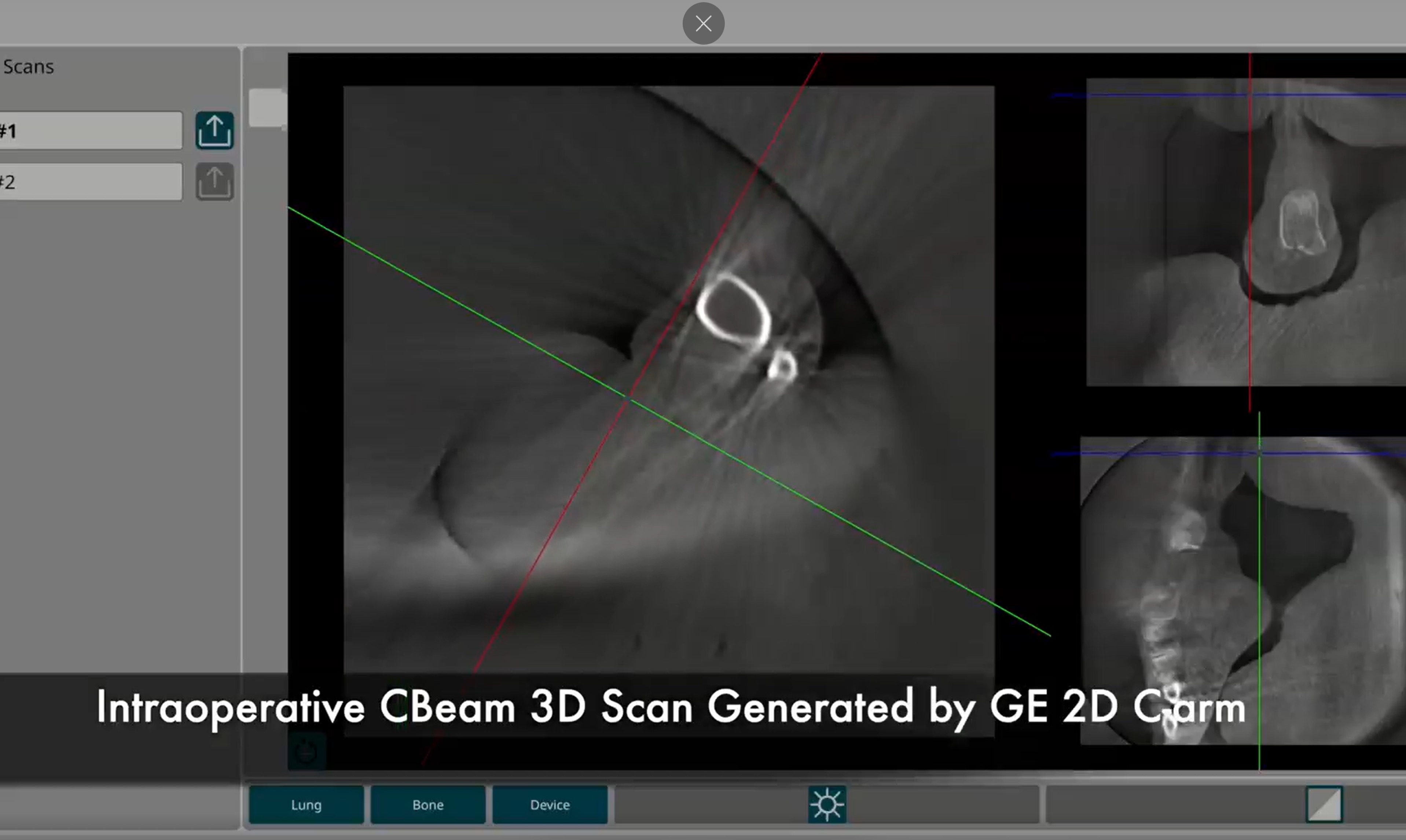Click the contrast half-shaded square icon
Viewport: 1406px width, 840px height.
pos(1324,804)
